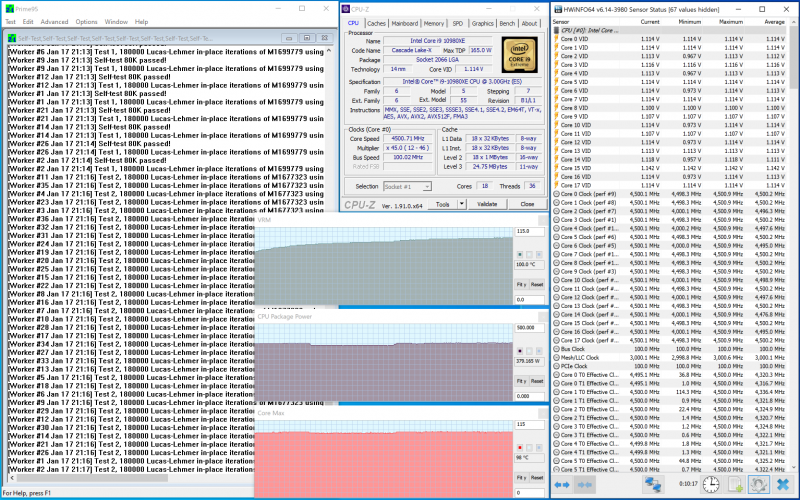
Task: Click the CPU Package Power maximum field 500.000
Action: point(530,328)
